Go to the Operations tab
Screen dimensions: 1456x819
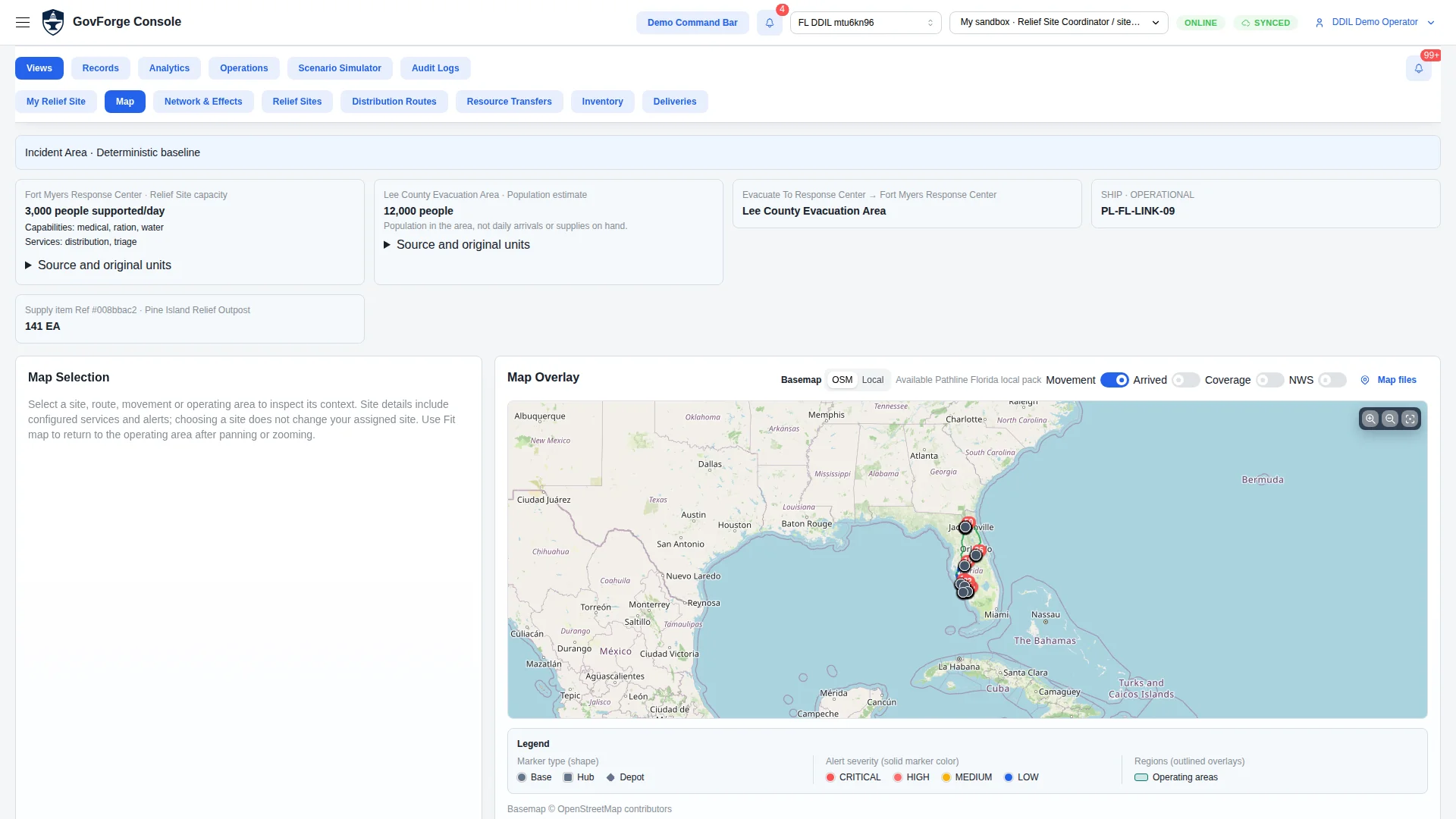point(244,68)
